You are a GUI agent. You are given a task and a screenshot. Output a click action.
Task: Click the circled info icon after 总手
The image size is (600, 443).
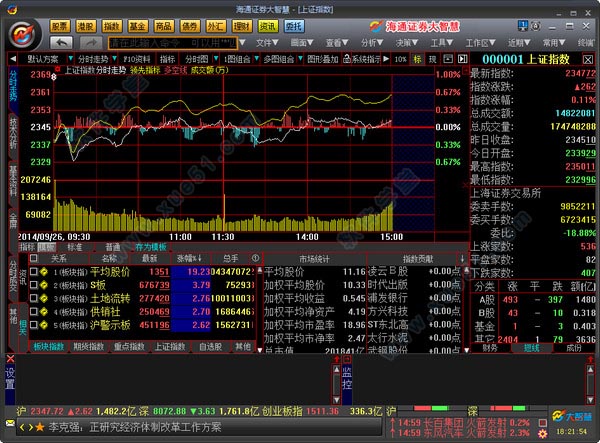[x=256, y=258]
